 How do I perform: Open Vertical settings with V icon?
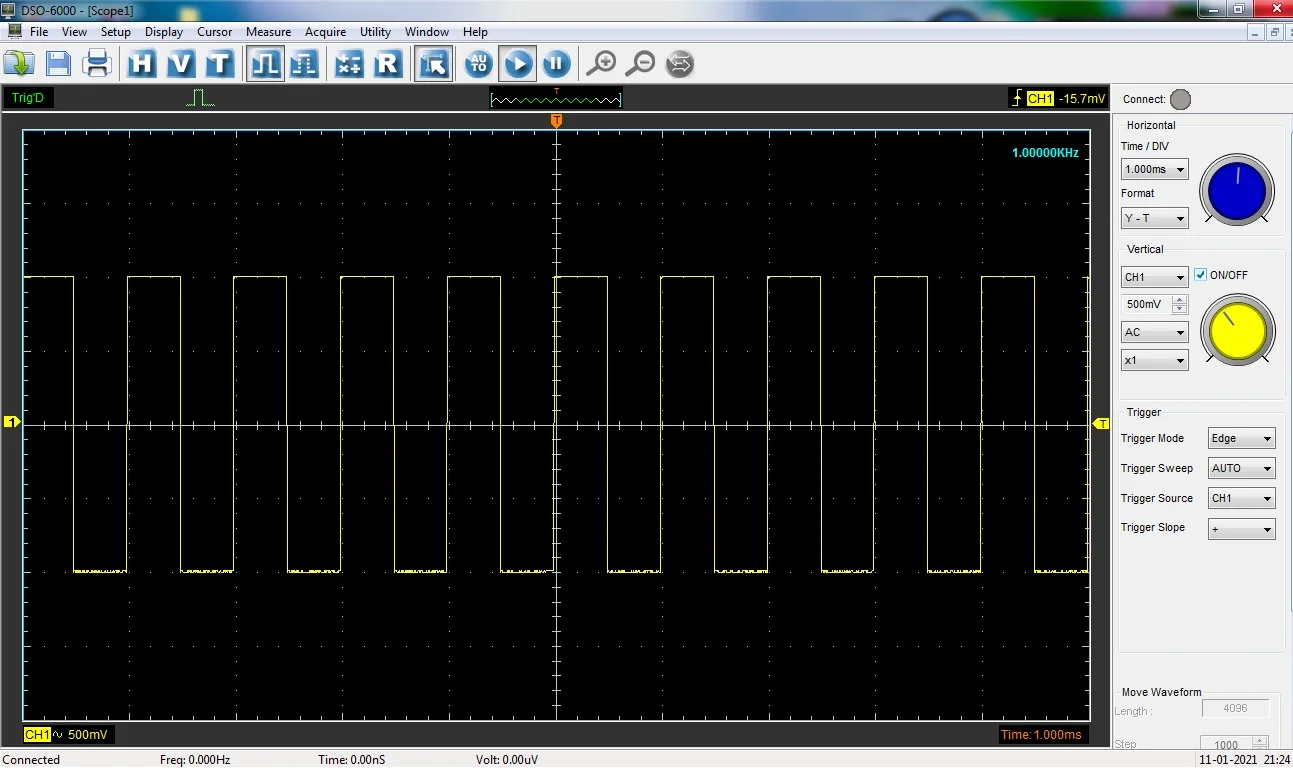click(x=181, y=64)
